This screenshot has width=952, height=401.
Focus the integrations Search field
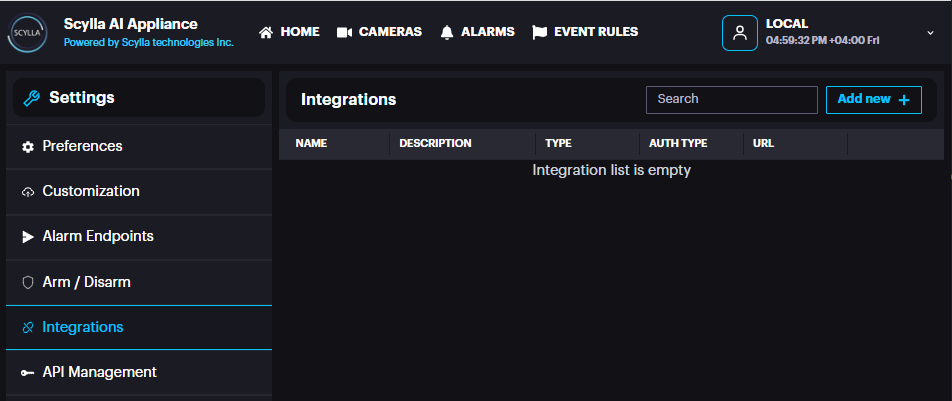point(731,99)
